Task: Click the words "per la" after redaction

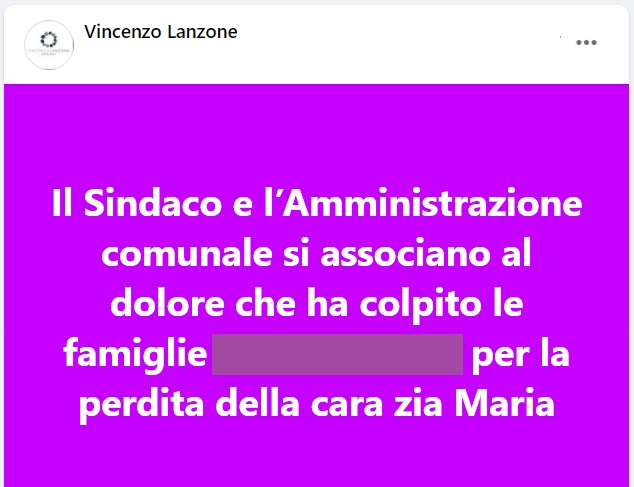Action: coord(521,356)
